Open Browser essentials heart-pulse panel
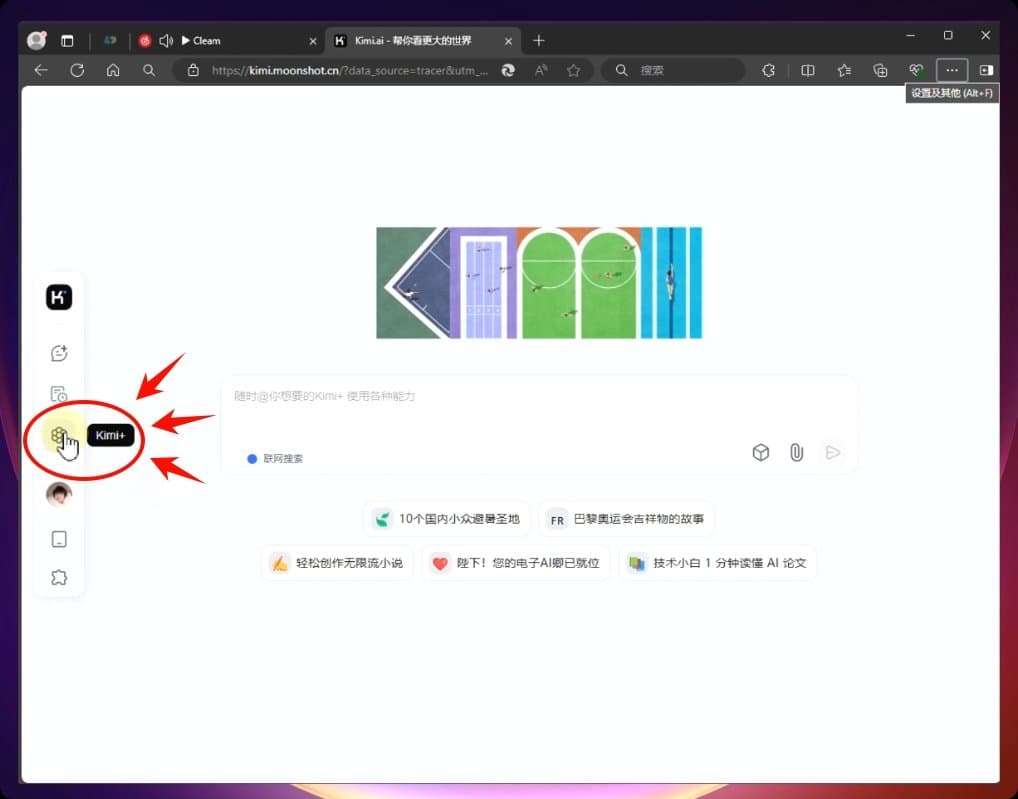The width and height of the screenshot is (1018, 799). [x=916, y=70]
